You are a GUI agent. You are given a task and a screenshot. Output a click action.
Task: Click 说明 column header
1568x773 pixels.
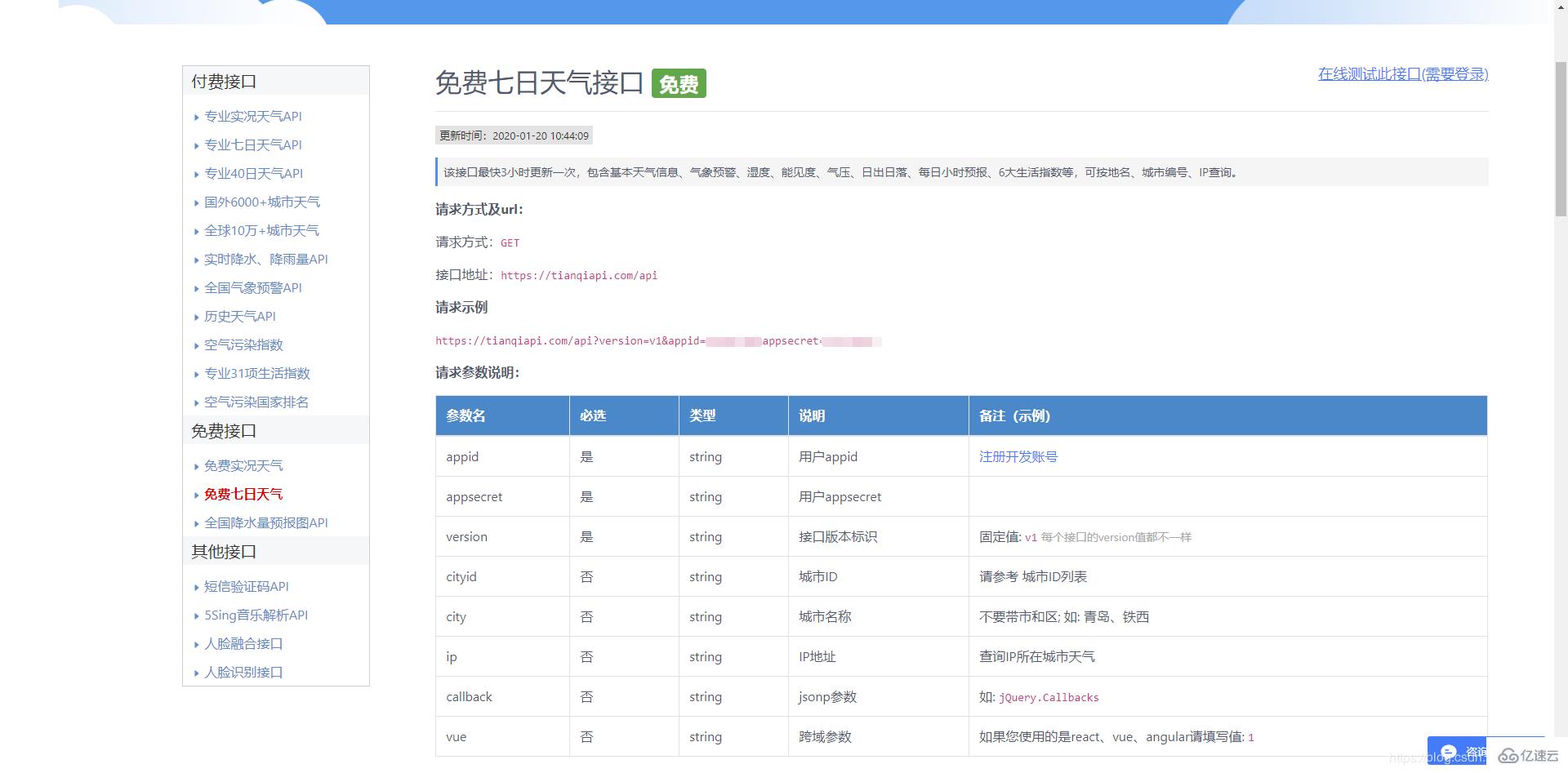pyautogui.click(x=879, y=415)
